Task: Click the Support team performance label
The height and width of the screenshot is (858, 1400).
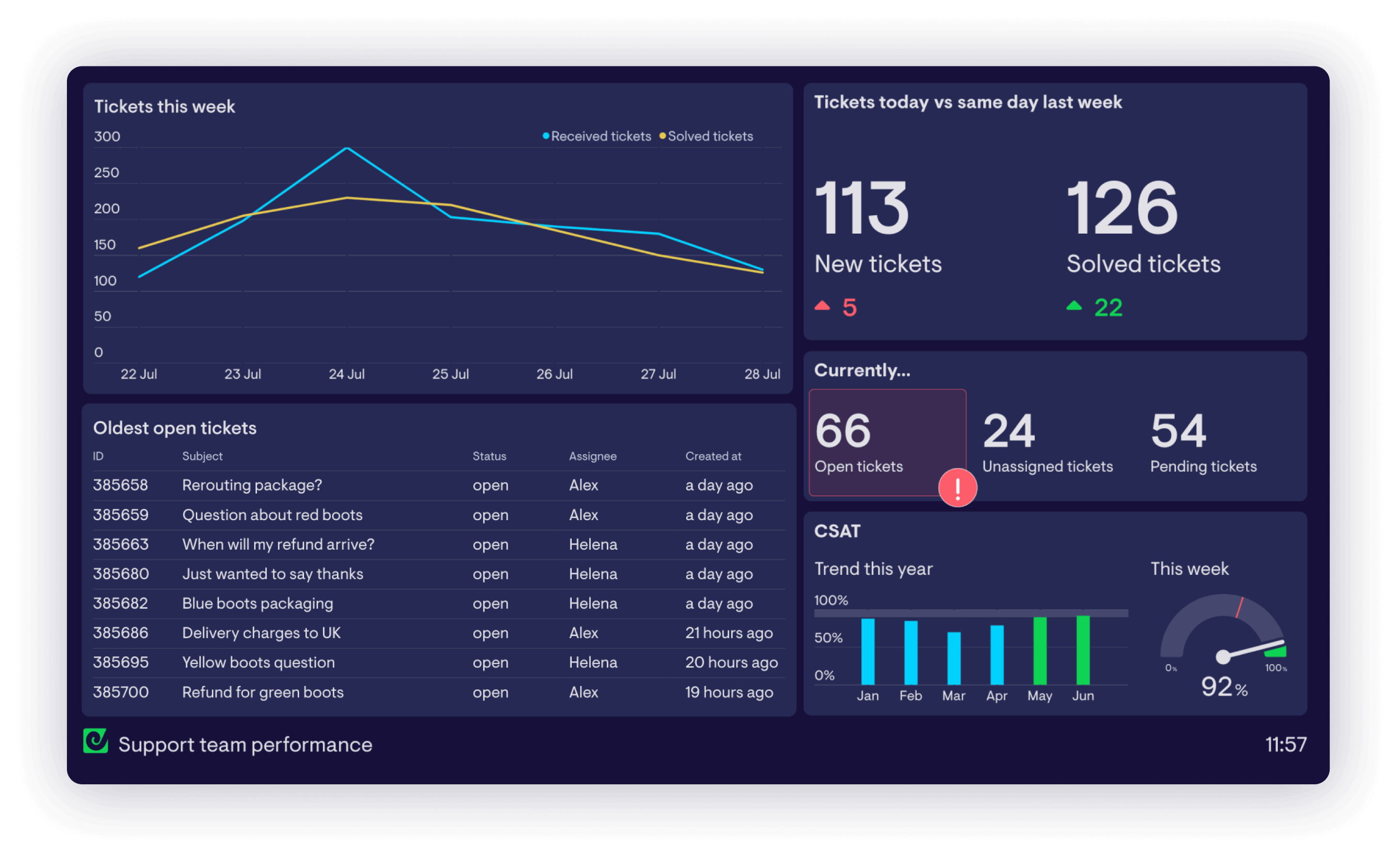Action: pos(245,745)
